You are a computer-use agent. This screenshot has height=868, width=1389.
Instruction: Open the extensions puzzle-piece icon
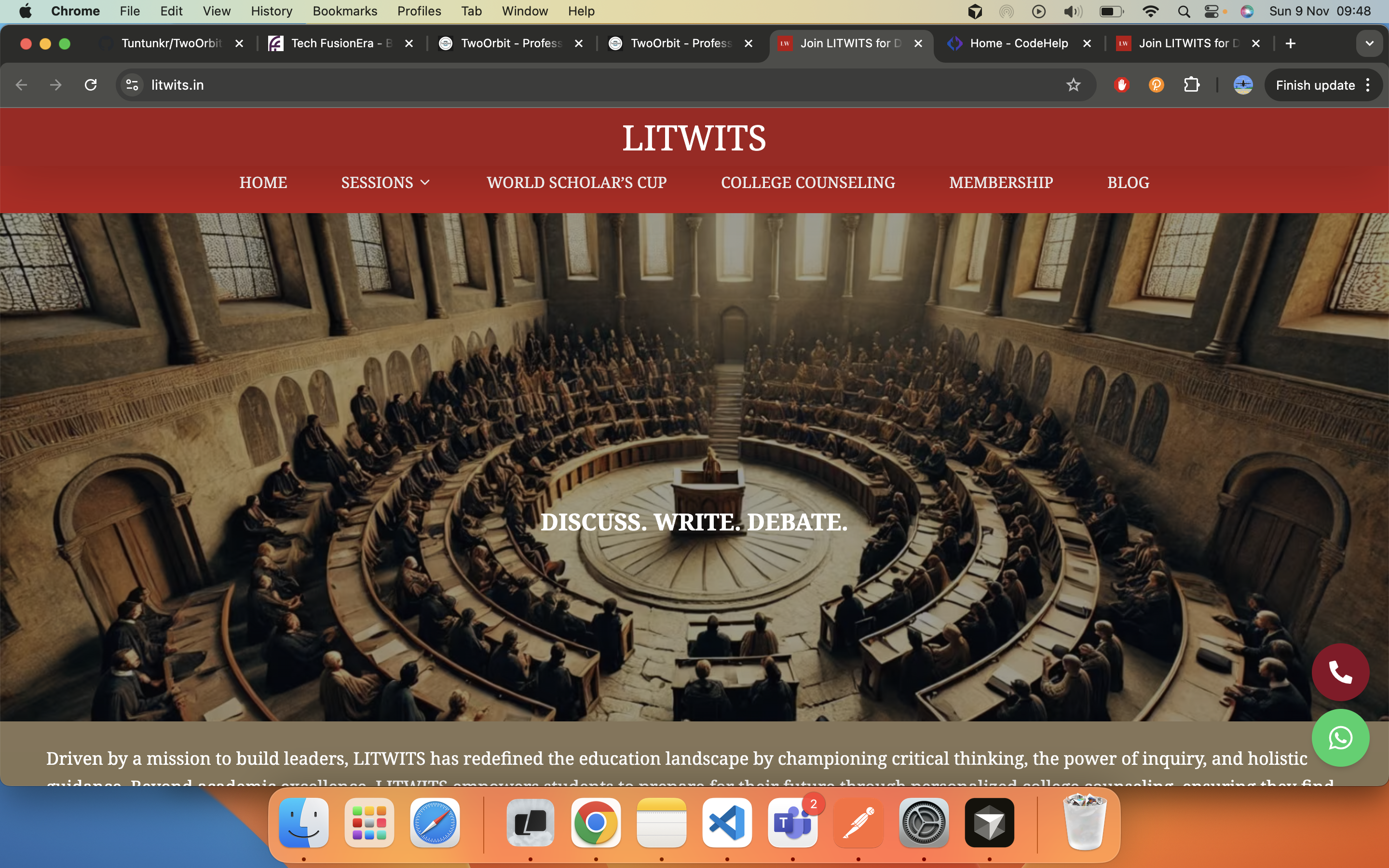(1192, 84)
